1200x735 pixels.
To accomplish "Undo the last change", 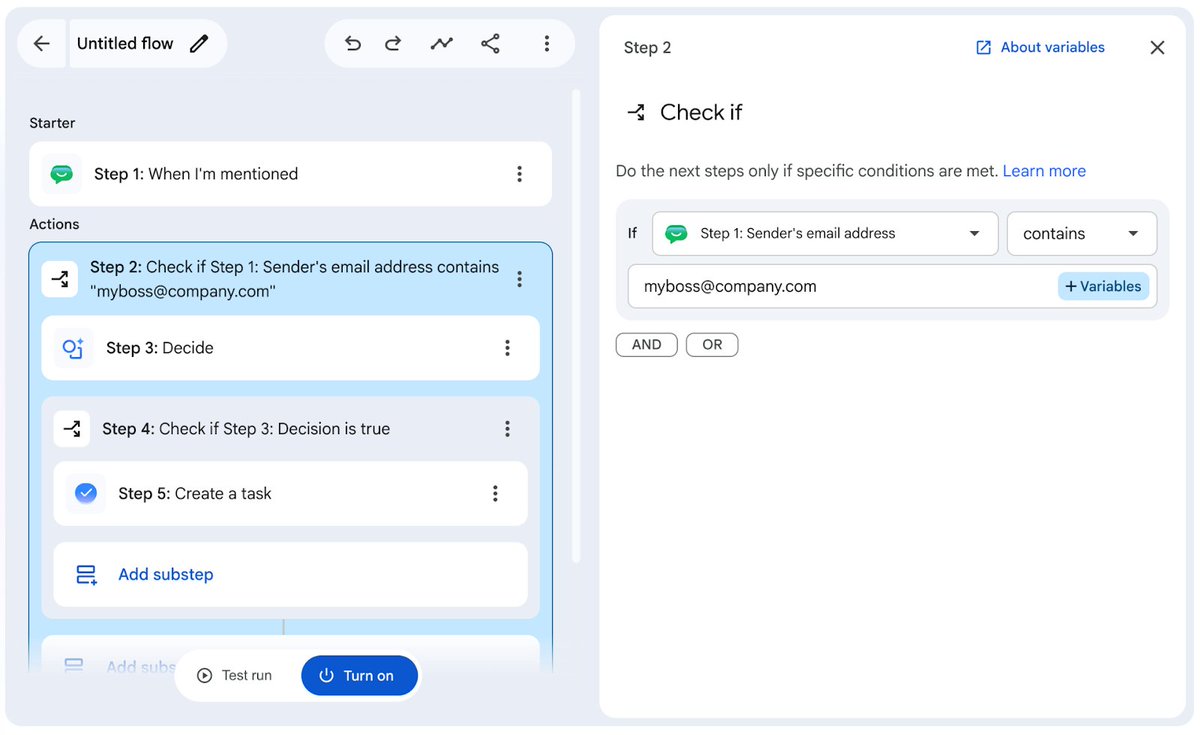I will [x=353, y=44].
